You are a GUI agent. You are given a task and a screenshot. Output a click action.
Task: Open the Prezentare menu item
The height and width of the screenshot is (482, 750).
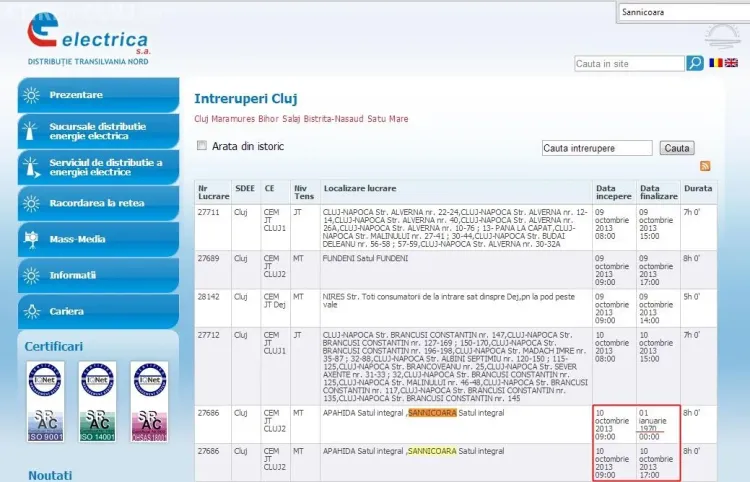[98, 95]
